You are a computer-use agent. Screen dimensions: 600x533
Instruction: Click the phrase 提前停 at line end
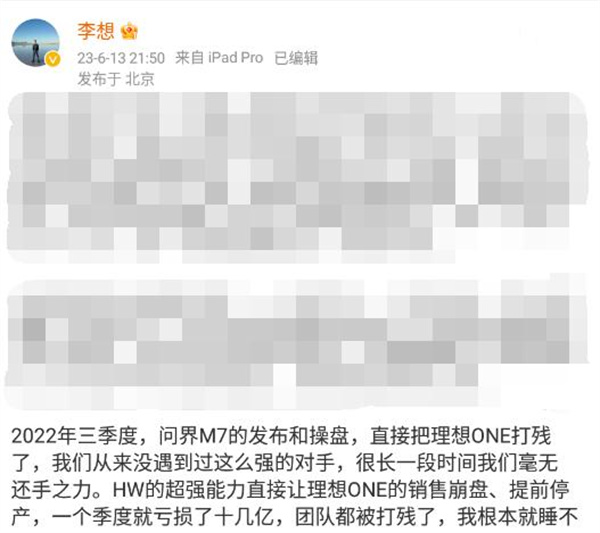coord(539,490)
